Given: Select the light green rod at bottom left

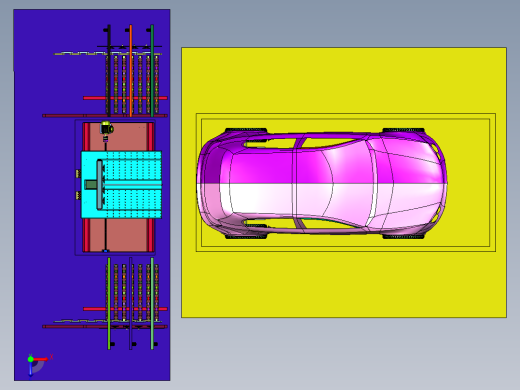Looking at the screenshot, I should (x=109, y=303).
